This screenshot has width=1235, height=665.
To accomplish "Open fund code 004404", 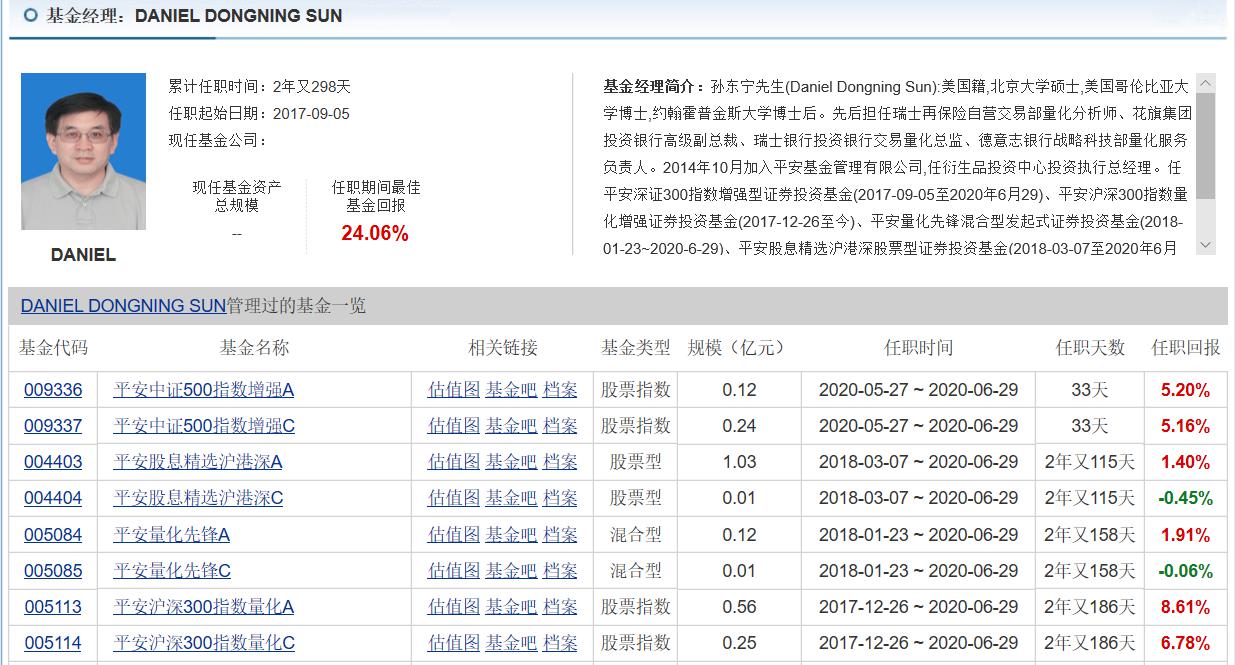I will point(53,498).
